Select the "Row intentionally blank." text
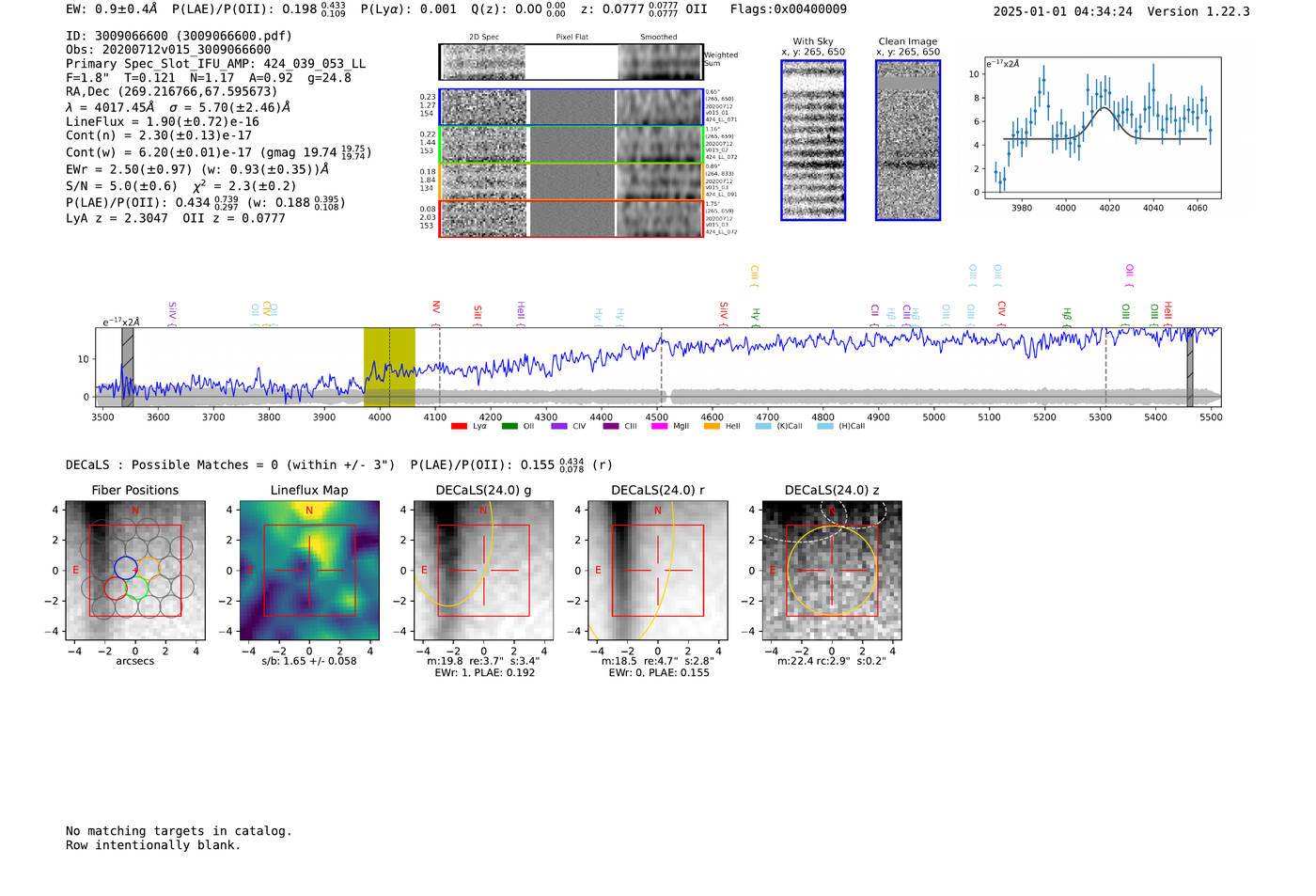This screenshot has width=1316, height=896. point(153,845)
